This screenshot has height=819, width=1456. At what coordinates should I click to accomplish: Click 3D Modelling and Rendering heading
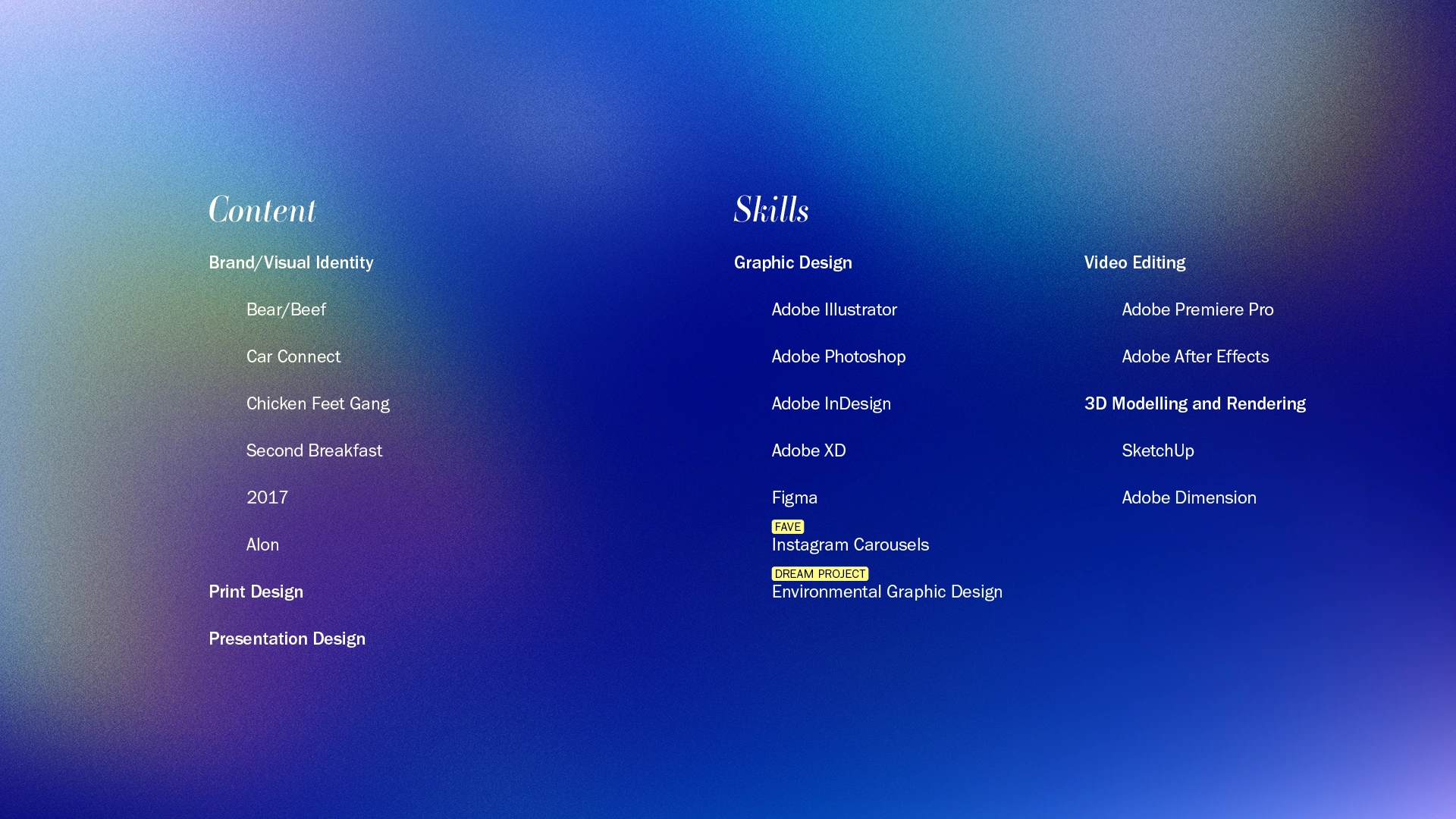pyautogui.click(x=1194, y=403)
